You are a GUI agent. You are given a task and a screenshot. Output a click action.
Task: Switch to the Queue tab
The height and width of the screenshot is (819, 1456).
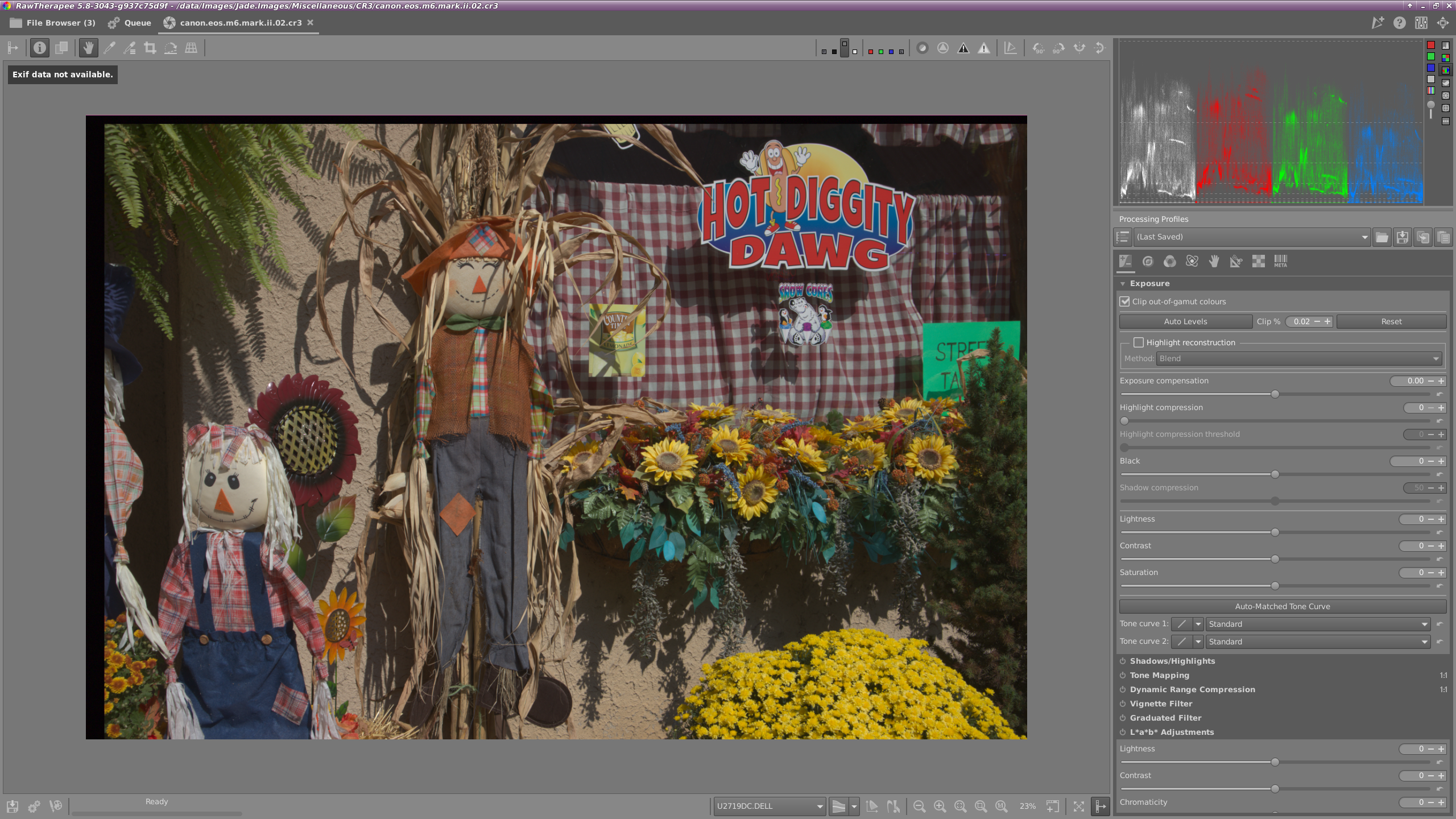[x=130, y=23]
